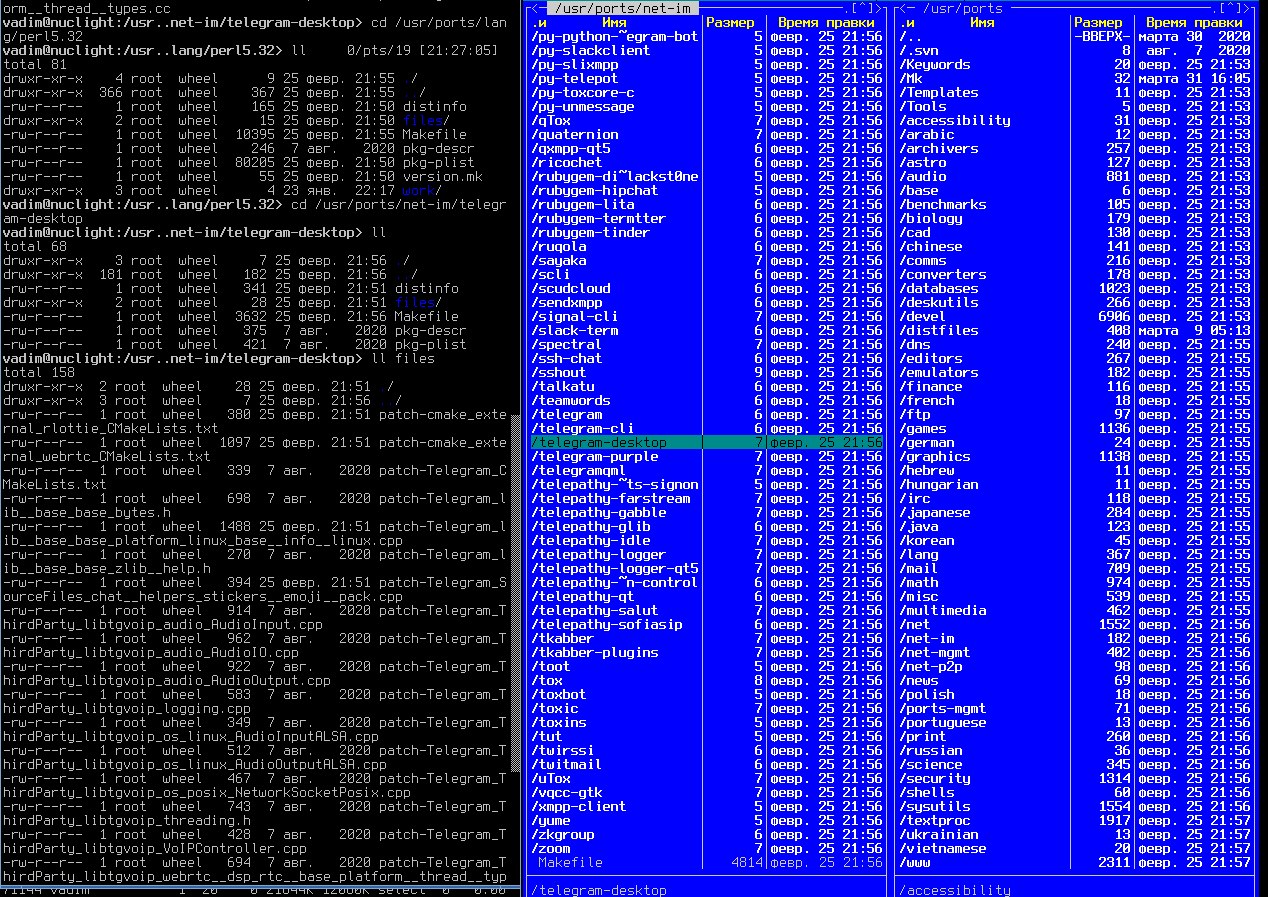The image size is (1268, 897).
Task: Select the /quaternion entry
Action: 707,134
